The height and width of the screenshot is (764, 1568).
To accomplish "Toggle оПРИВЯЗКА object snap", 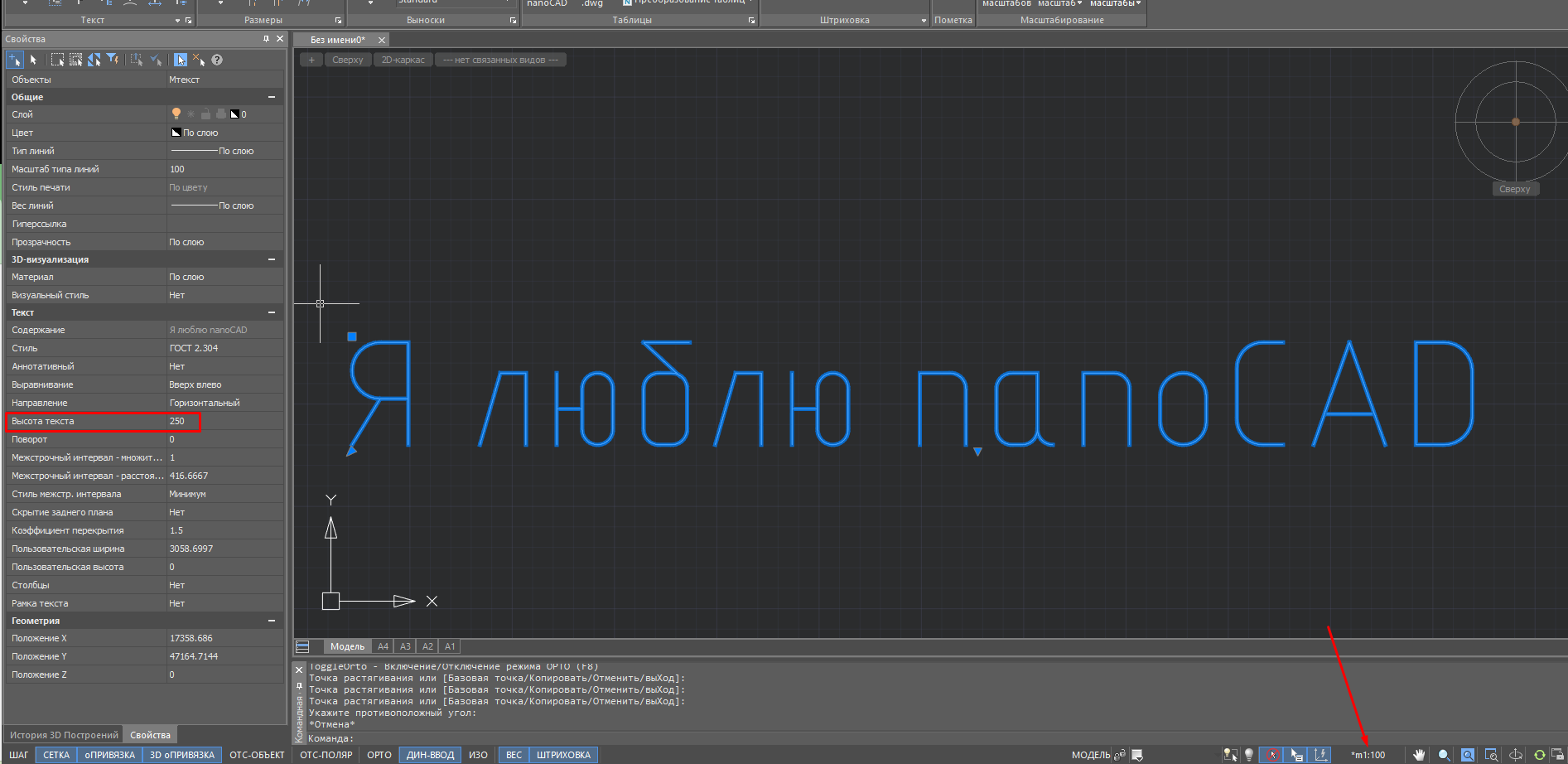I will coord(109,755).
